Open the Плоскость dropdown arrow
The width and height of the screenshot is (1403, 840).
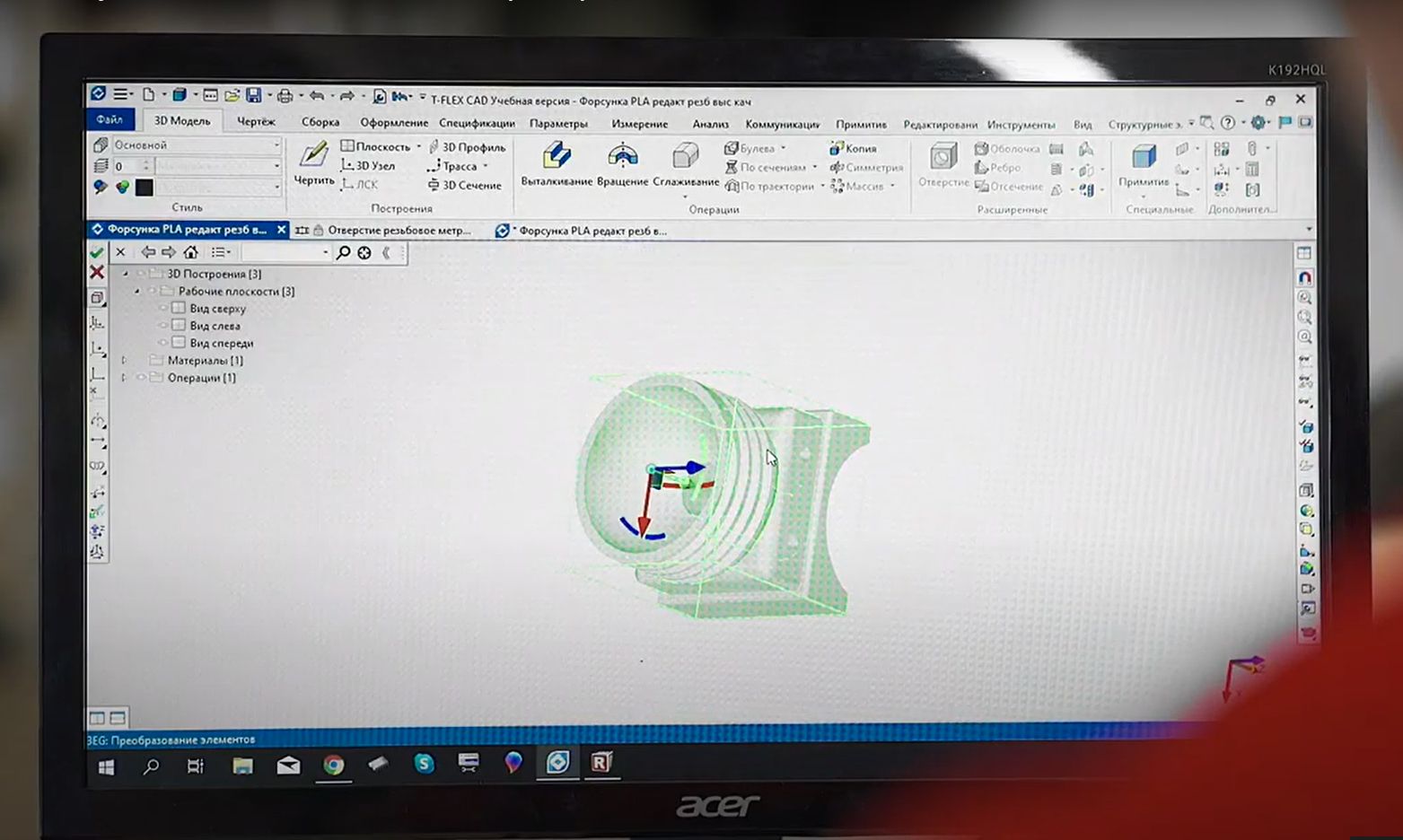(x=418, y=146)
